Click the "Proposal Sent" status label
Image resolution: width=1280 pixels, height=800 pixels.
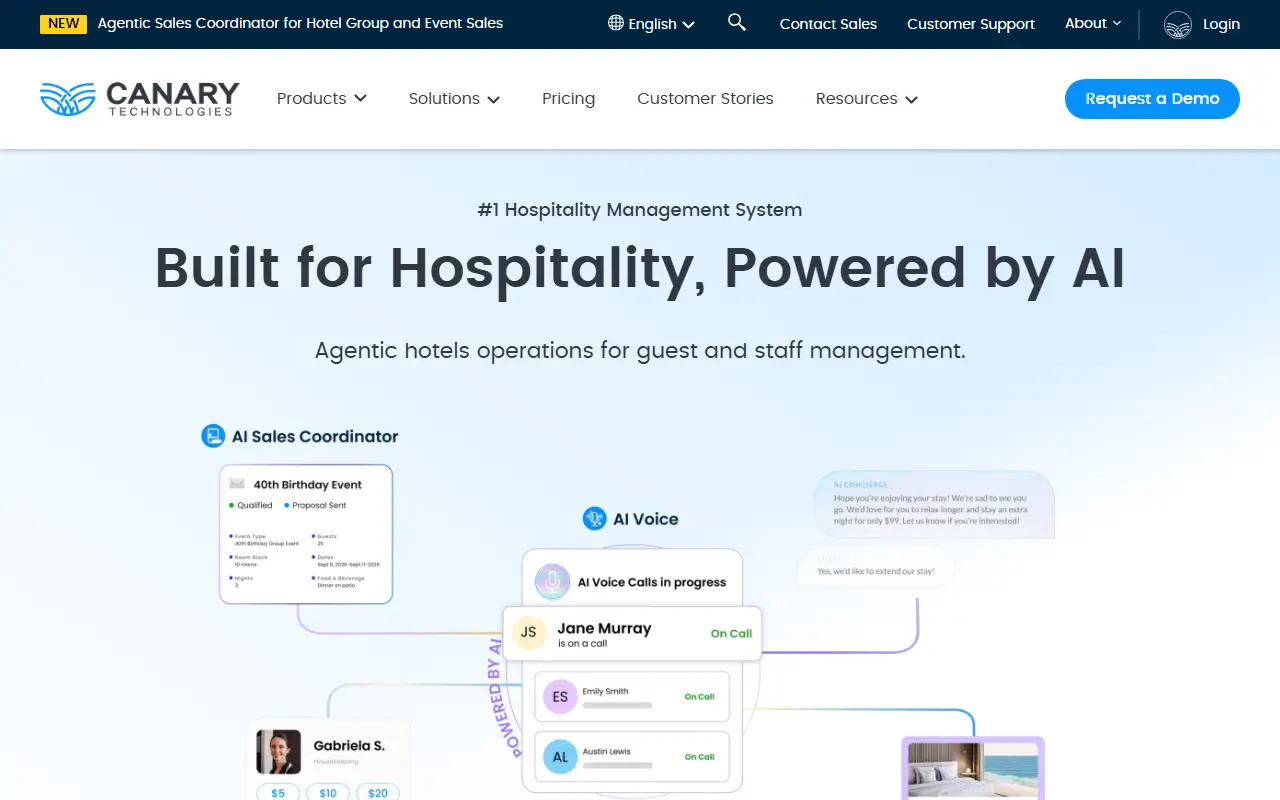click(320, 505)
